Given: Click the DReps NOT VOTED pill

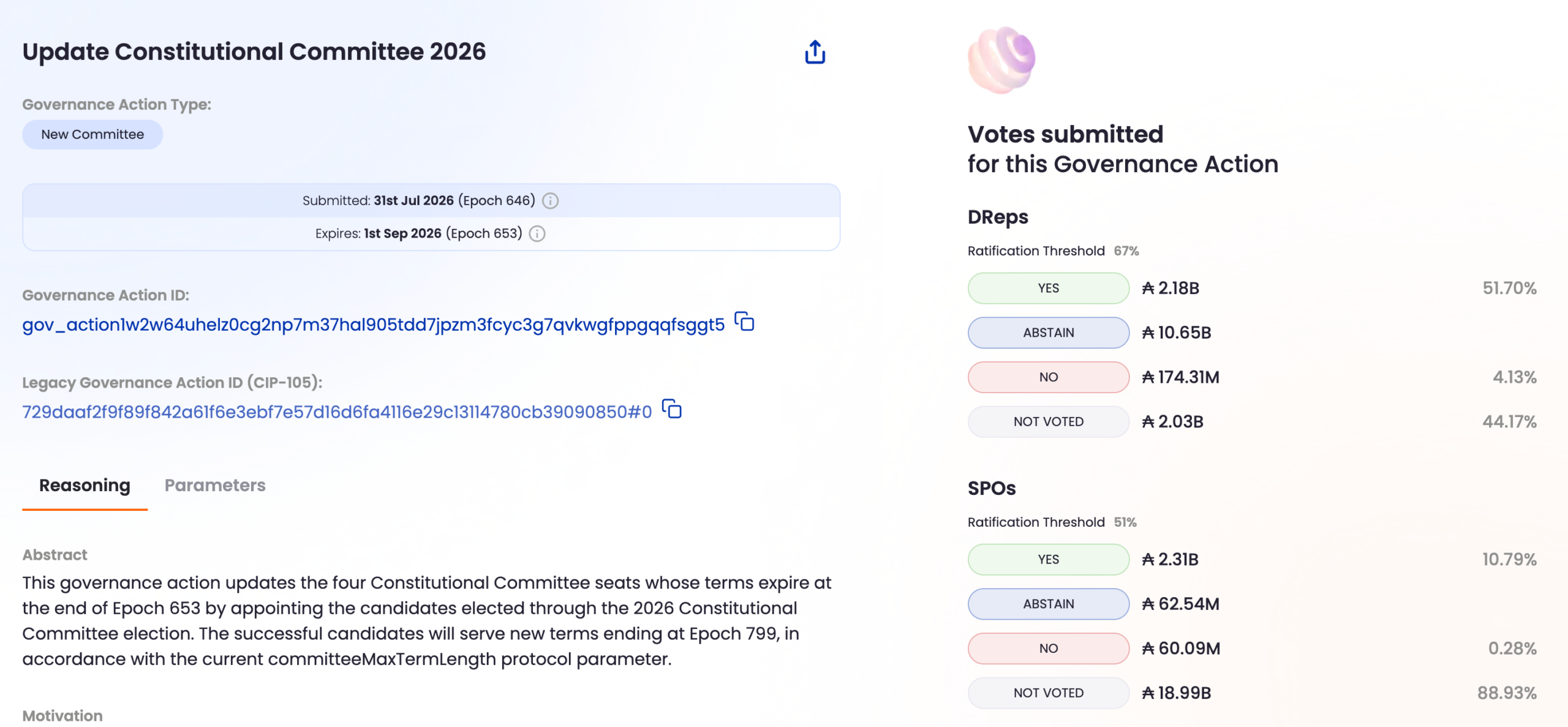Looking at the screenshot, I should [x=1048, y=421].
